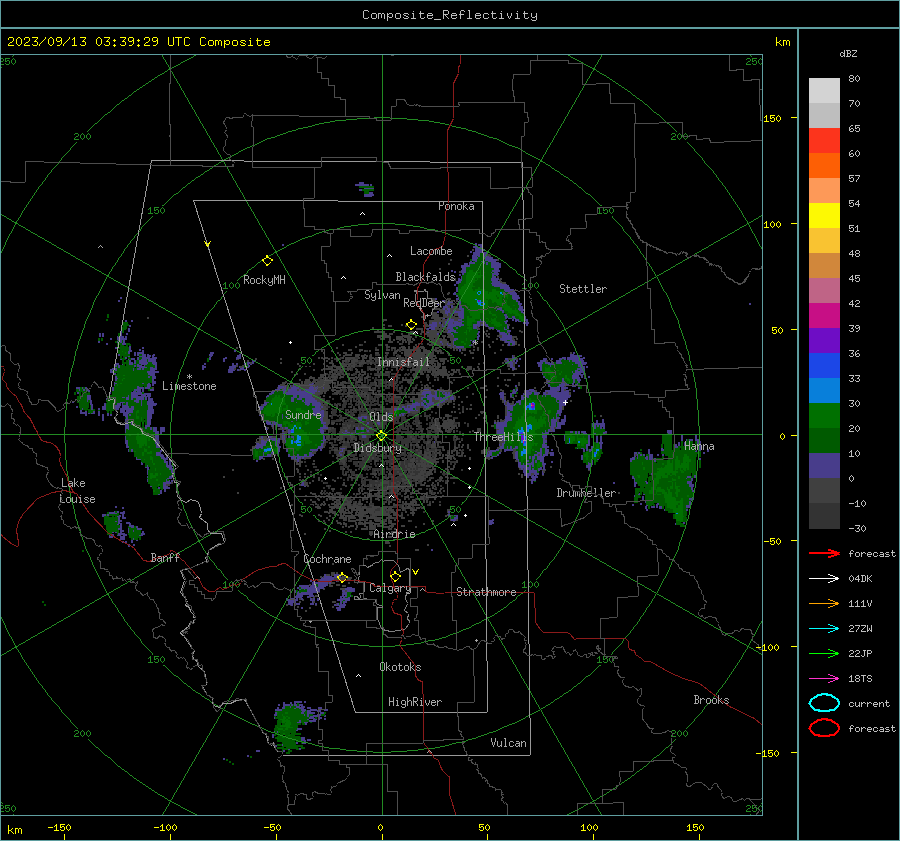900x841 pixels.
Task: Click yellow diamond radar marker above Didsbury
Action: pyautogui.click(x=381, y=436)
